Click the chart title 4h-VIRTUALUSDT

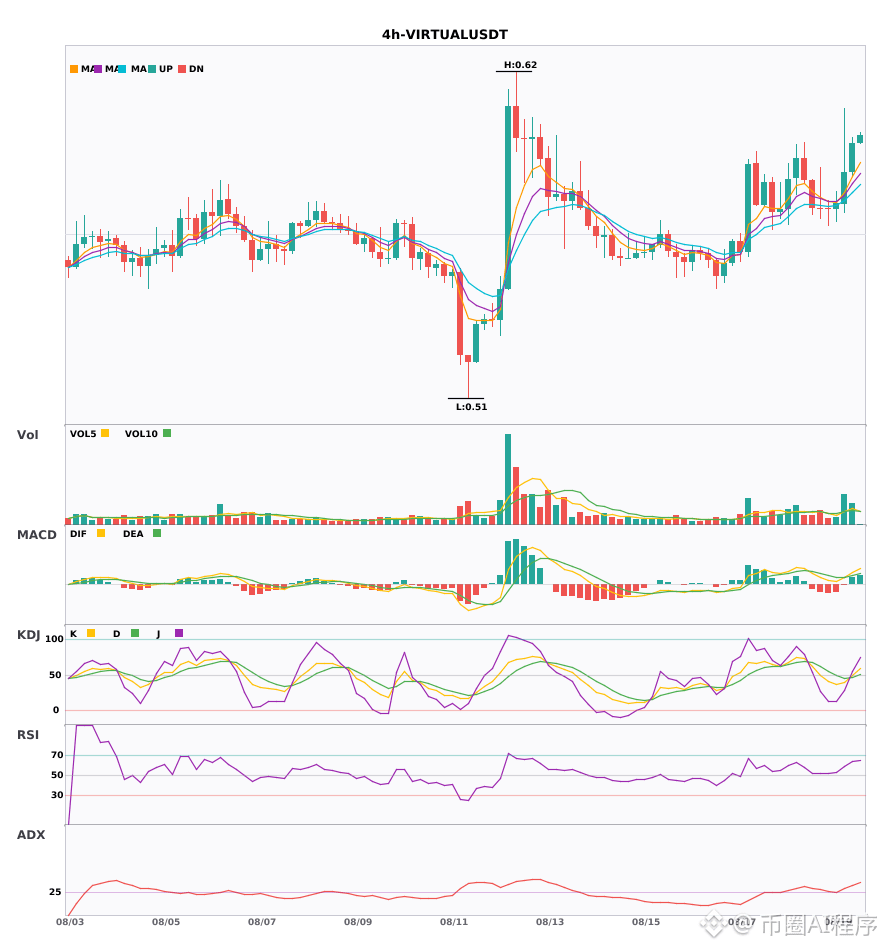pyautogui.click(x=445, y=35)
